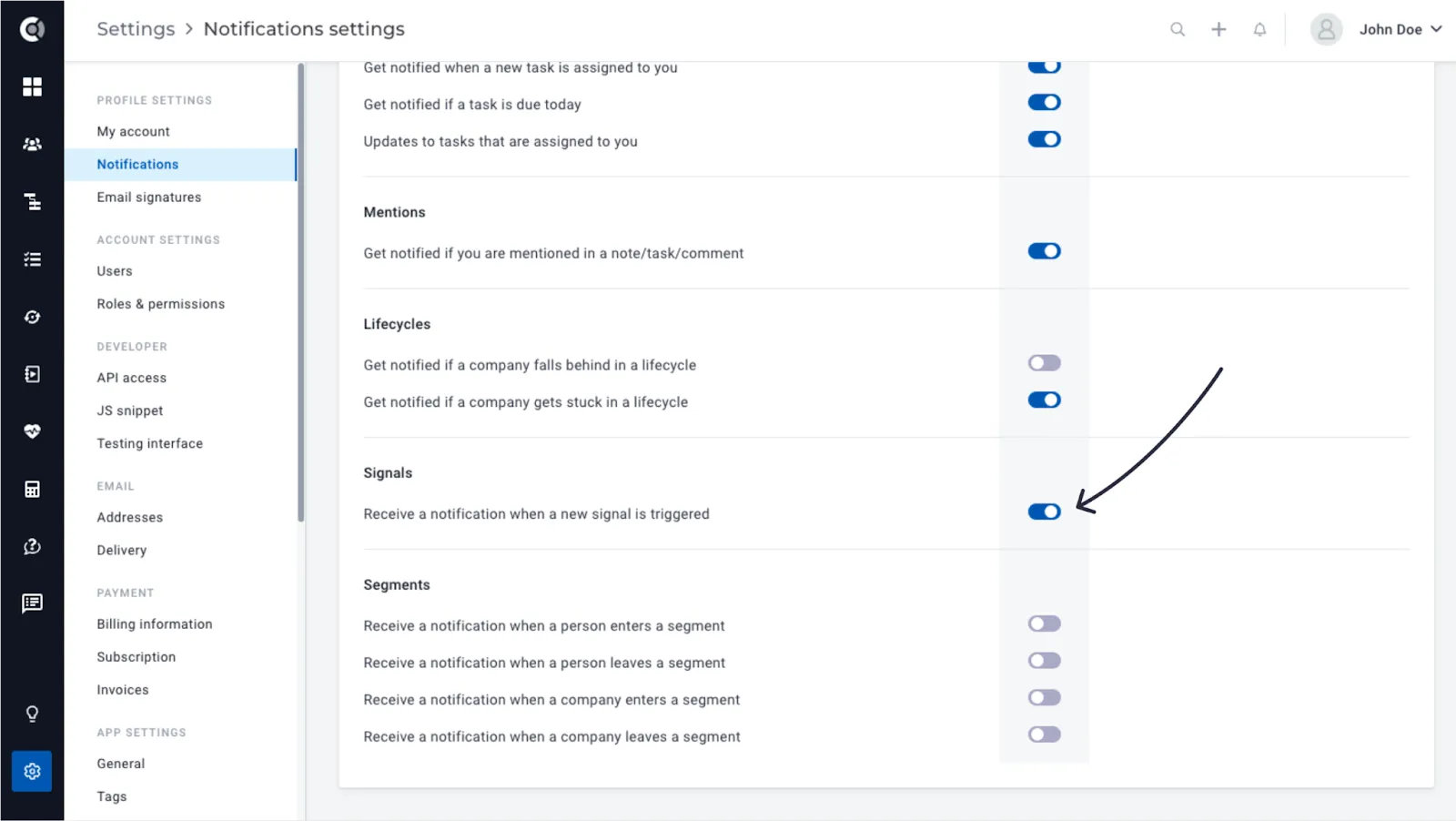Screen dimensions: 1456x821
Task: Turn off new signal triggered toggle
Action: click(1045, 512)
